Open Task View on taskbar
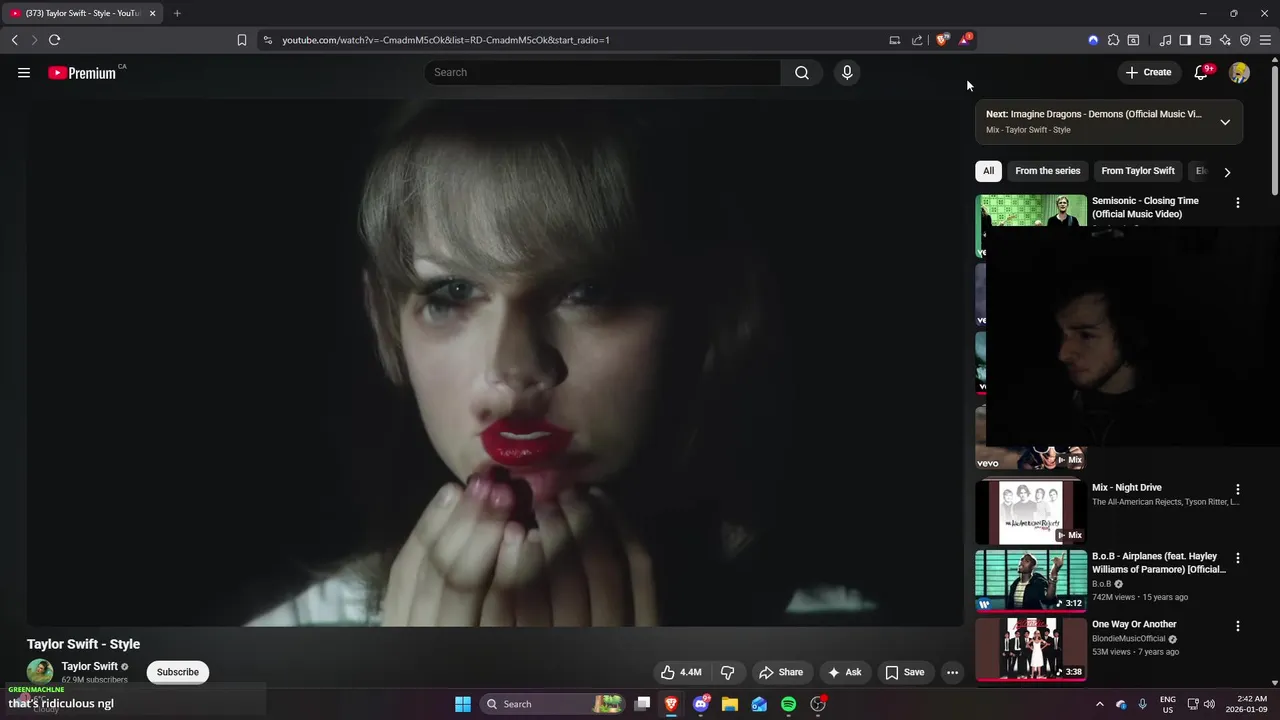 [x=643, y=704]
